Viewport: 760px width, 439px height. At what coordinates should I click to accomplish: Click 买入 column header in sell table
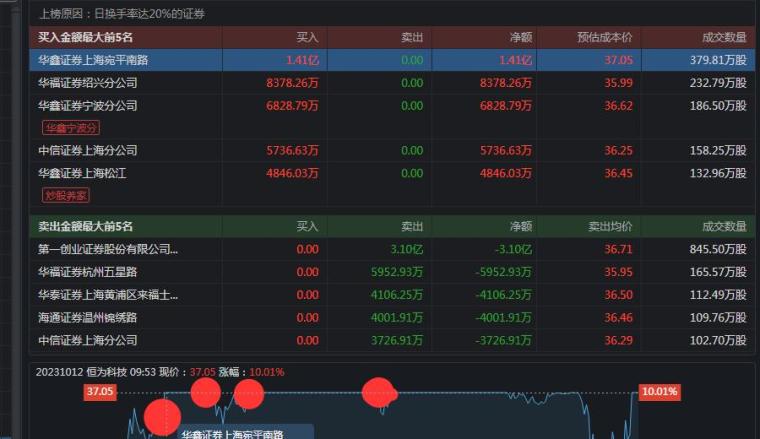307,226
